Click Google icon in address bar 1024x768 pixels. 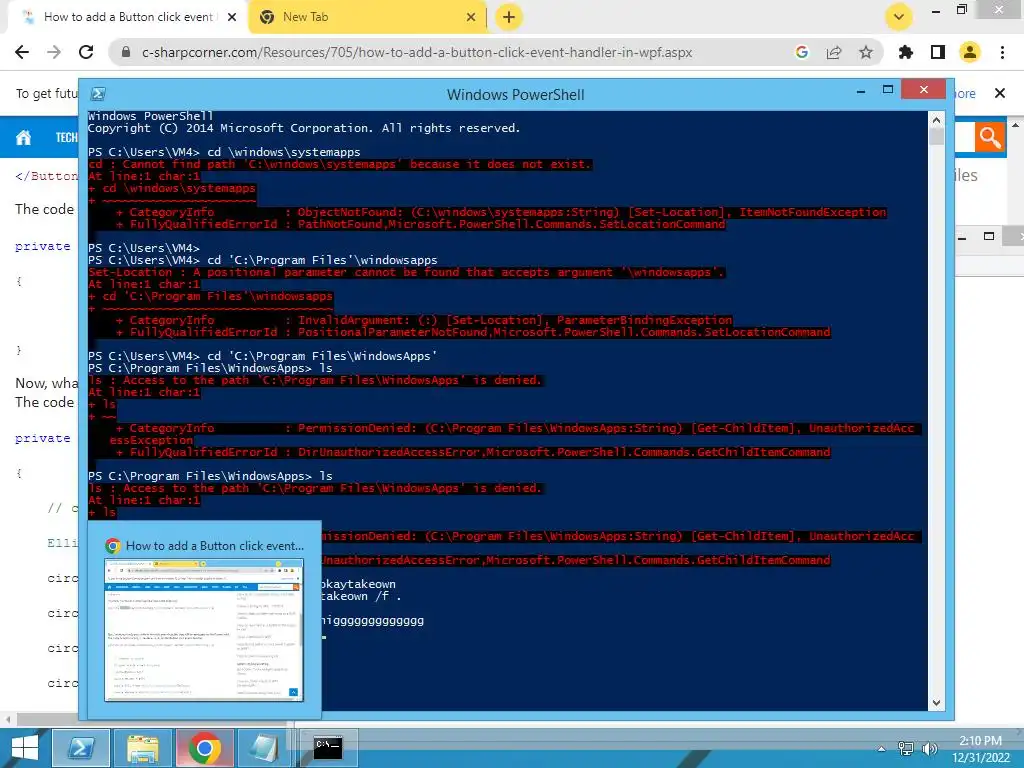click(x=802, y=52)
